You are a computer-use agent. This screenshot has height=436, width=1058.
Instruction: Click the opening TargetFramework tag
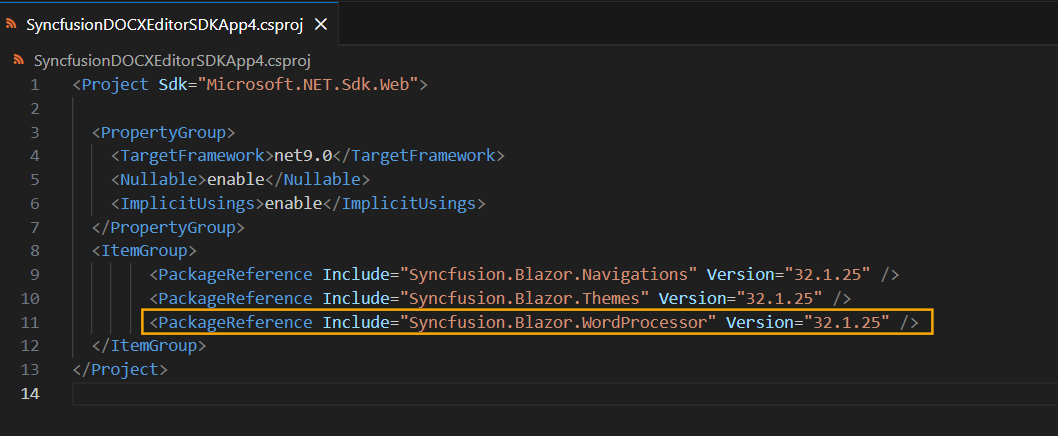click(192, 156)
